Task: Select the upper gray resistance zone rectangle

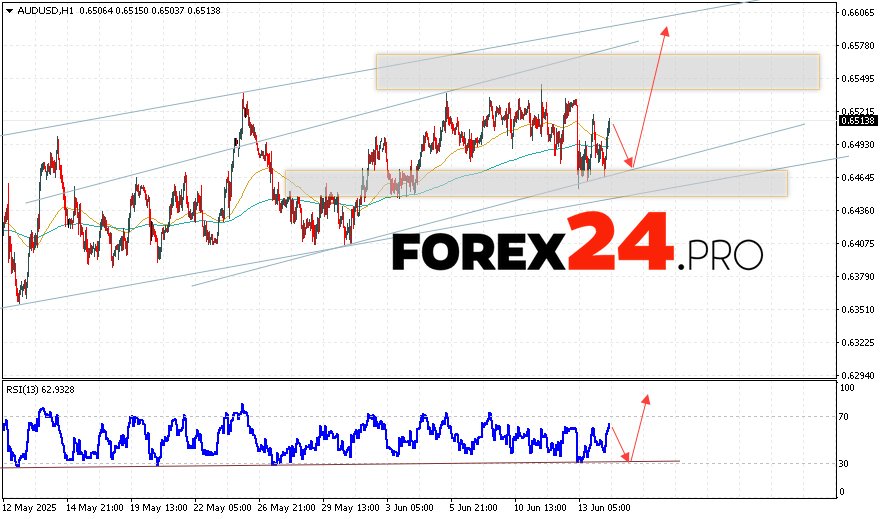Action: click(597, 71)
